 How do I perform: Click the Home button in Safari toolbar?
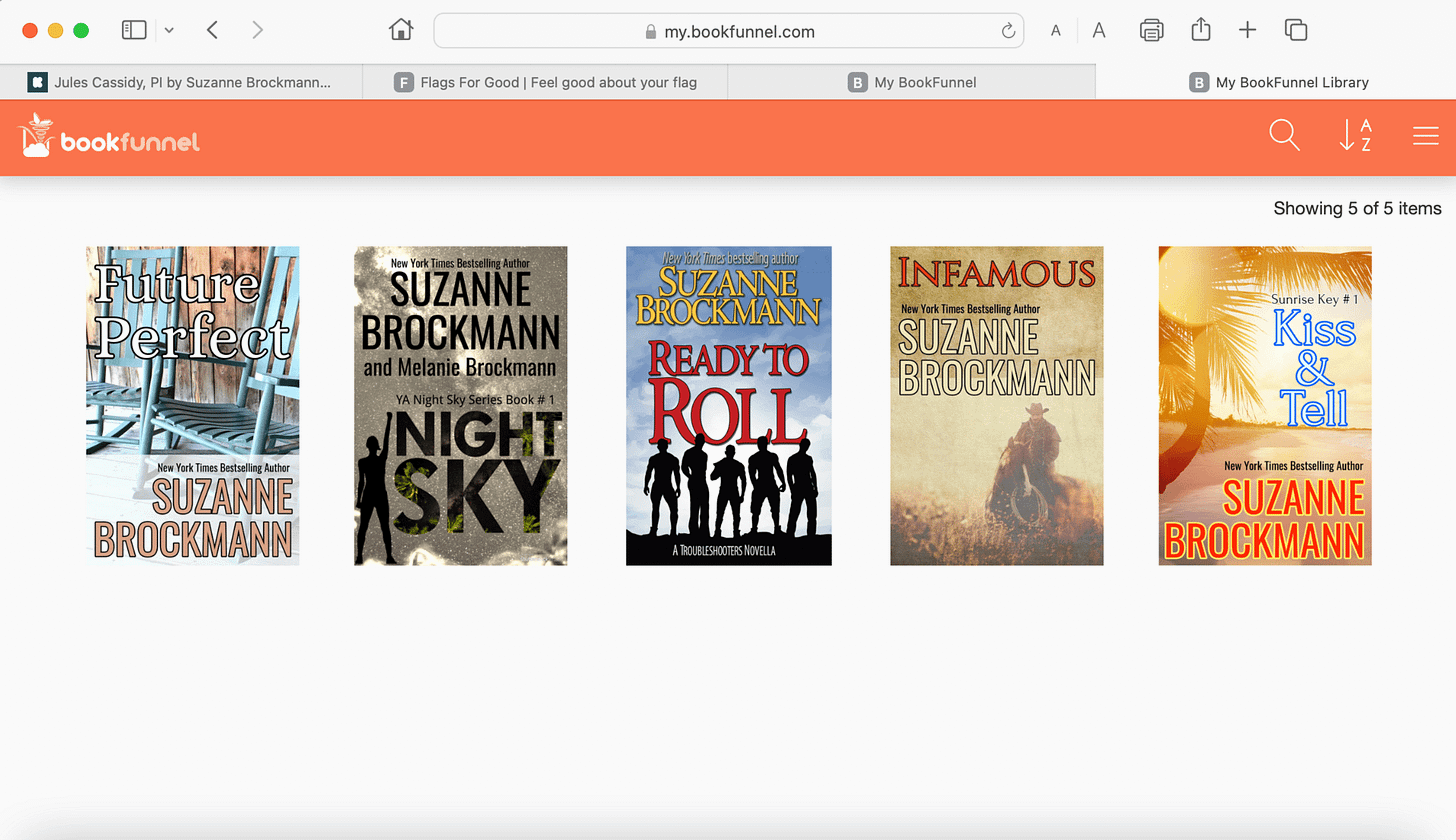(x=400, y=30)
